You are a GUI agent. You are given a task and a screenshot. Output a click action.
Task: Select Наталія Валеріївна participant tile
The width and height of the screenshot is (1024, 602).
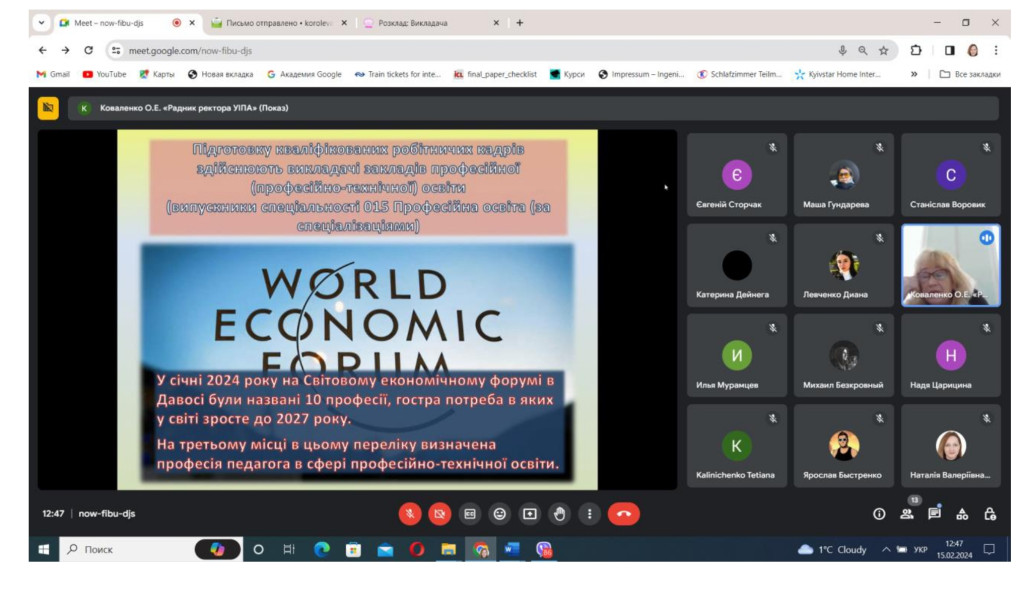[951, 446]
